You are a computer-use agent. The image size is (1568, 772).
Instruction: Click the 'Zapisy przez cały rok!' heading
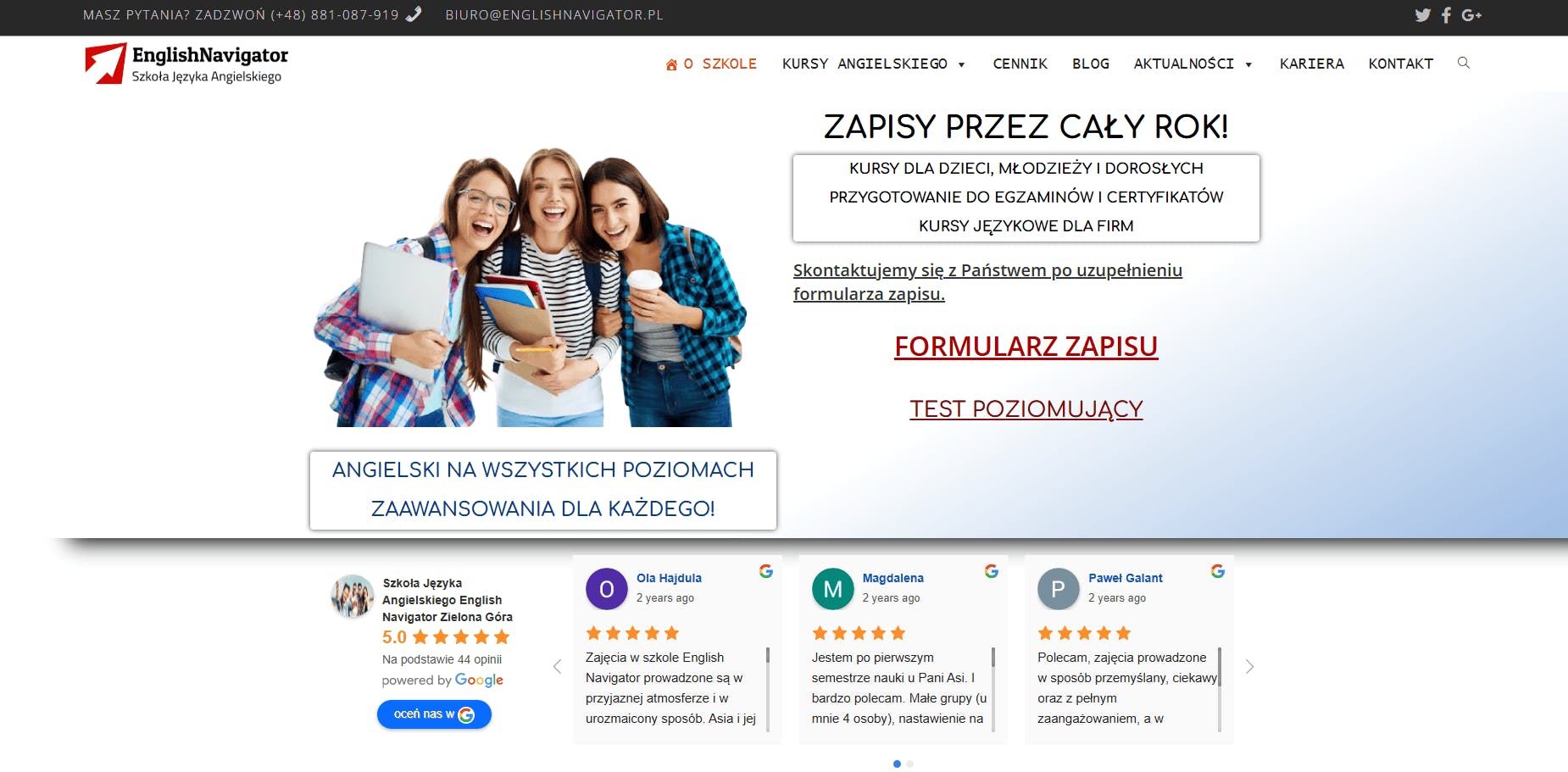coord(1026,126)
